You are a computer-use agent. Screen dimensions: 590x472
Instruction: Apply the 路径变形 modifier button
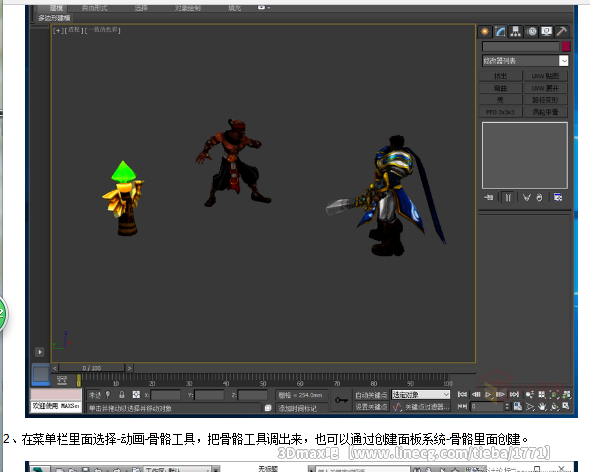coord(545,100)
